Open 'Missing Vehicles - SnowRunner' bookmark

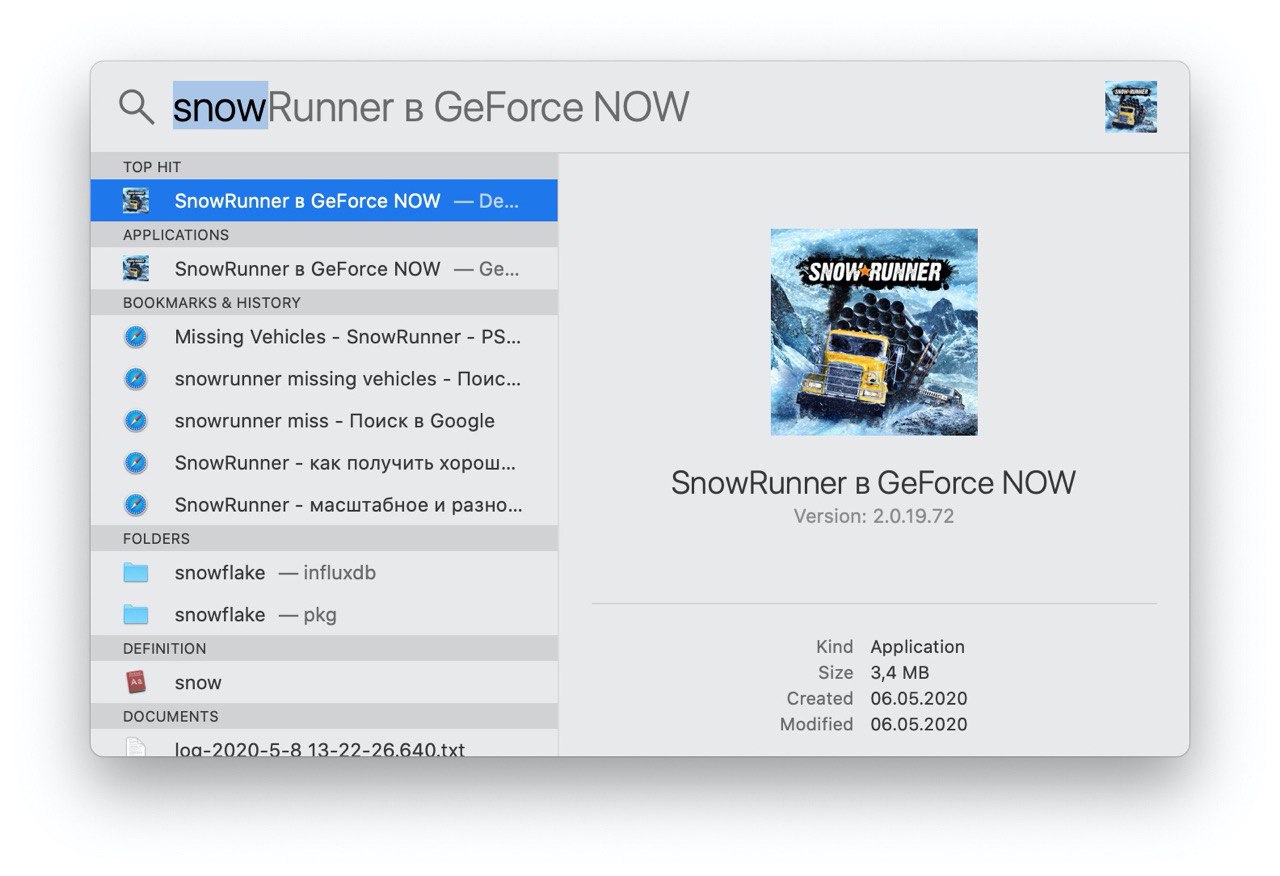coord(324,337)
